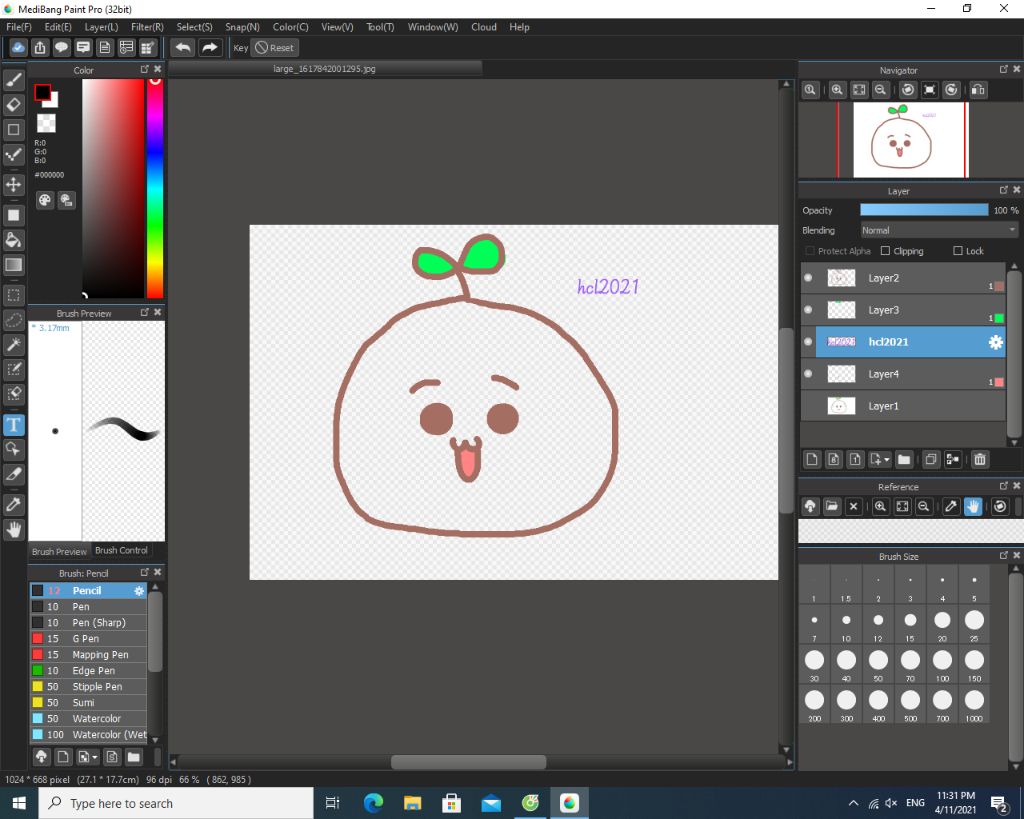Image resolution: width=1024 pixels, height=819 pixels.
Task: Open the Blending mode dropdown
Action: click(x=938, y=230)
